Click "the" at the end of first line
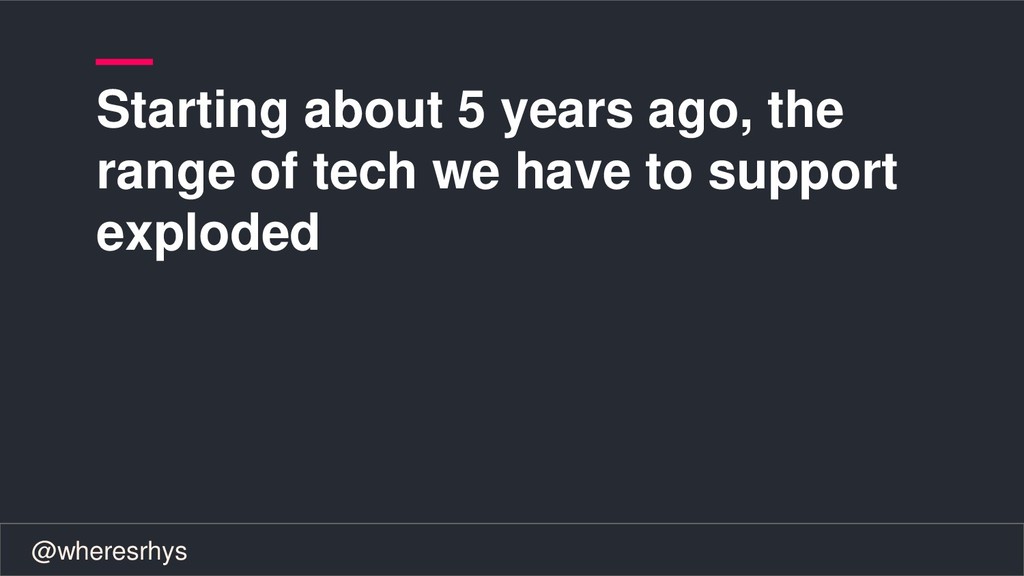The width and height of the screenshot is (1024, 576). [x=805, y=109]
